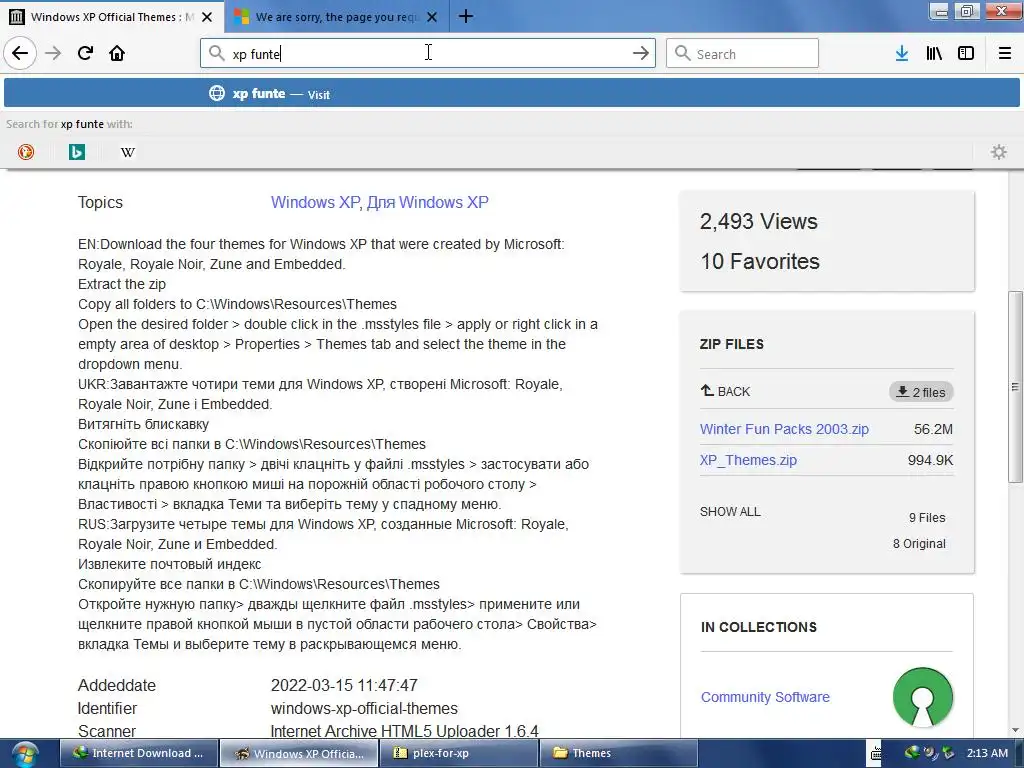1024x768 pixels.
Task: Click the 56.2M file size
Action: [x=933, y=429]
